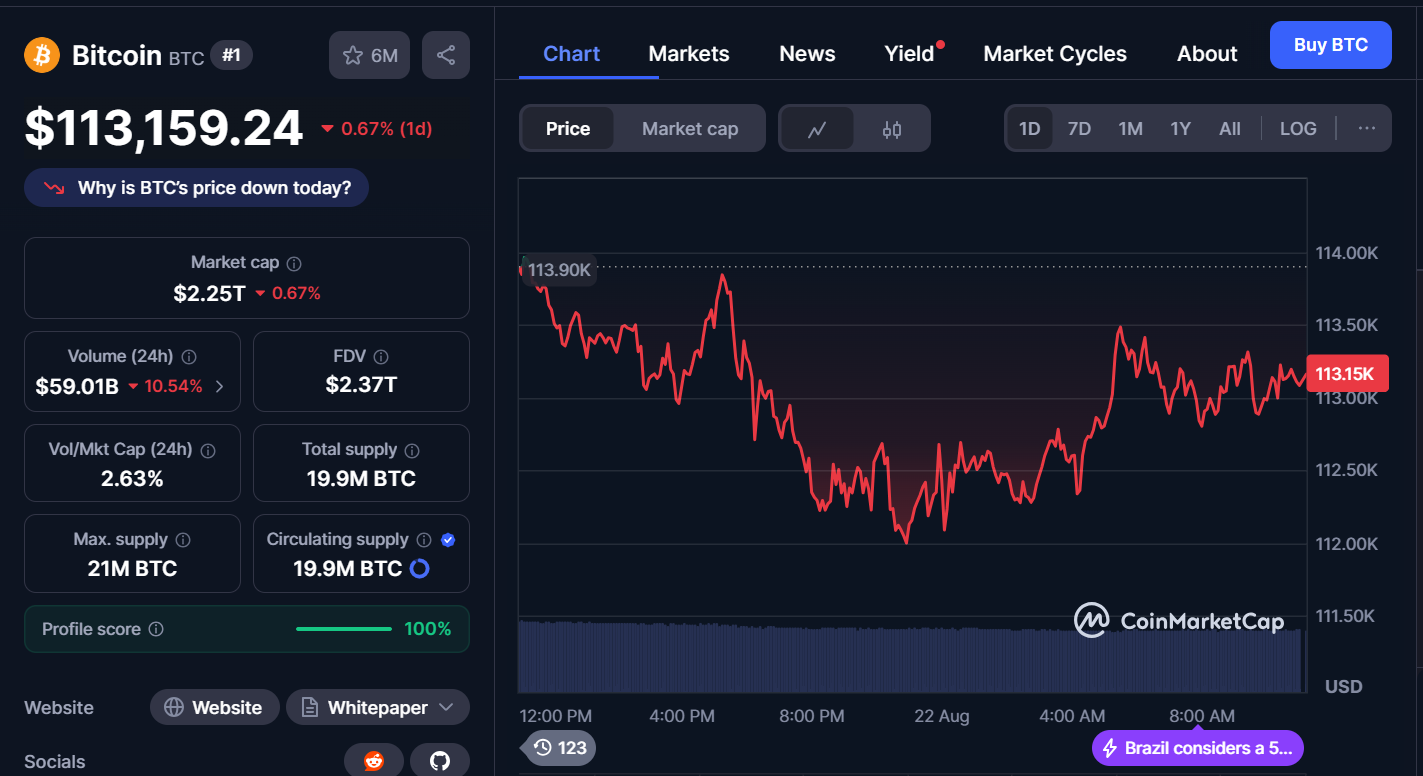The width and height of the screenshot is (1423, 776).
Task: Click Volume (24h) info icon
Action: click(x=189, y=357)
